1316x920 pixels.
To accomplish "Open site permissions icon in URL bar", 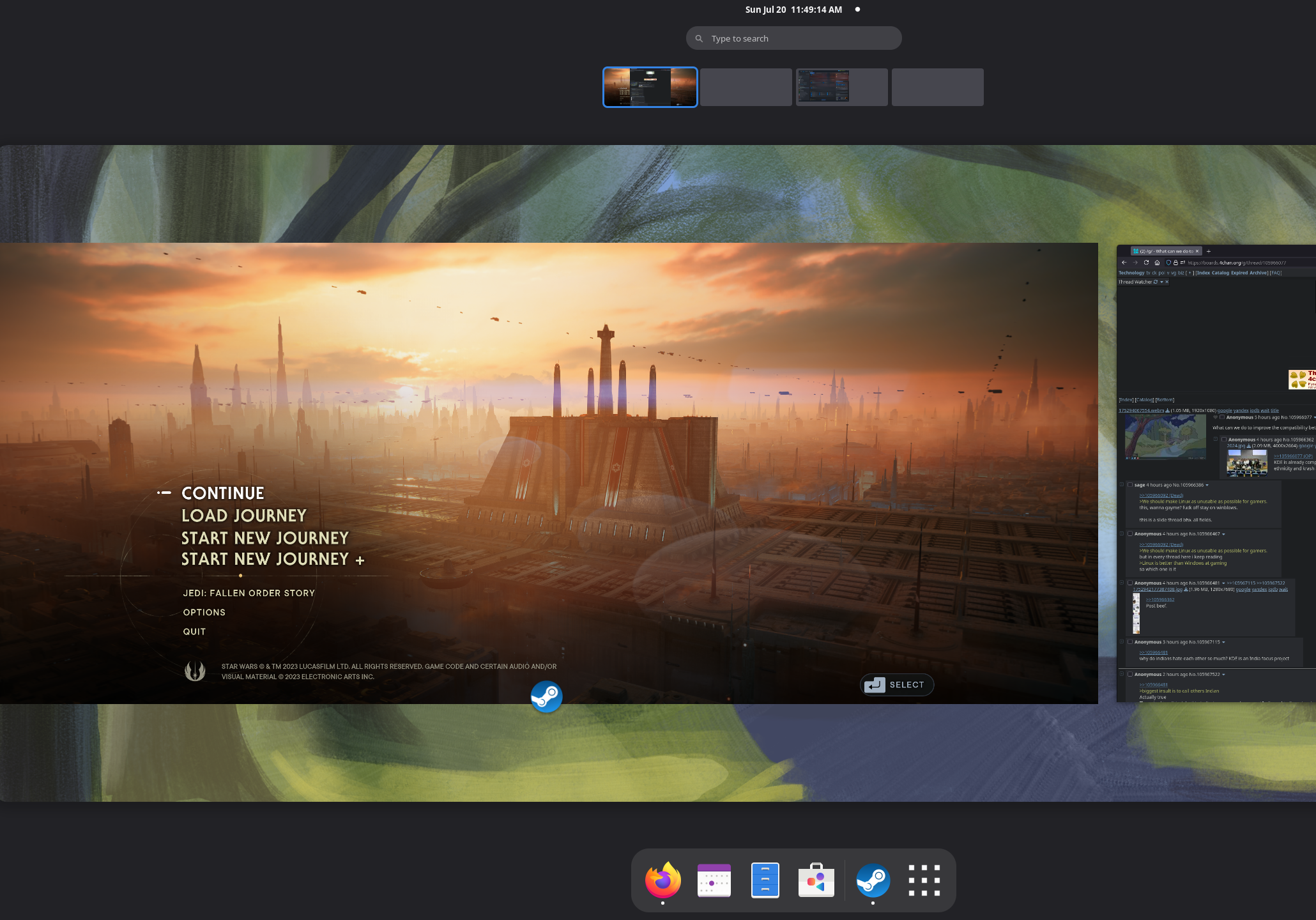I will (1182, 263).
